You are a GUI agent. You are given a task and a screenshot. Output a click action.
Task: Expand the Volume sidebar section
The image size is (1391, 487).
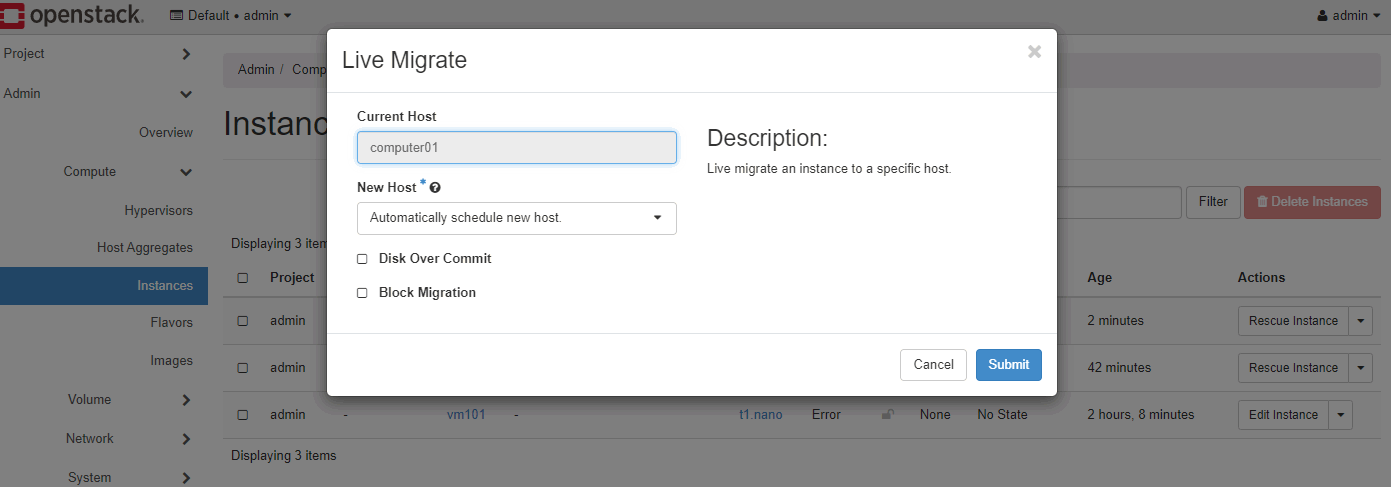tap(186, 400)
